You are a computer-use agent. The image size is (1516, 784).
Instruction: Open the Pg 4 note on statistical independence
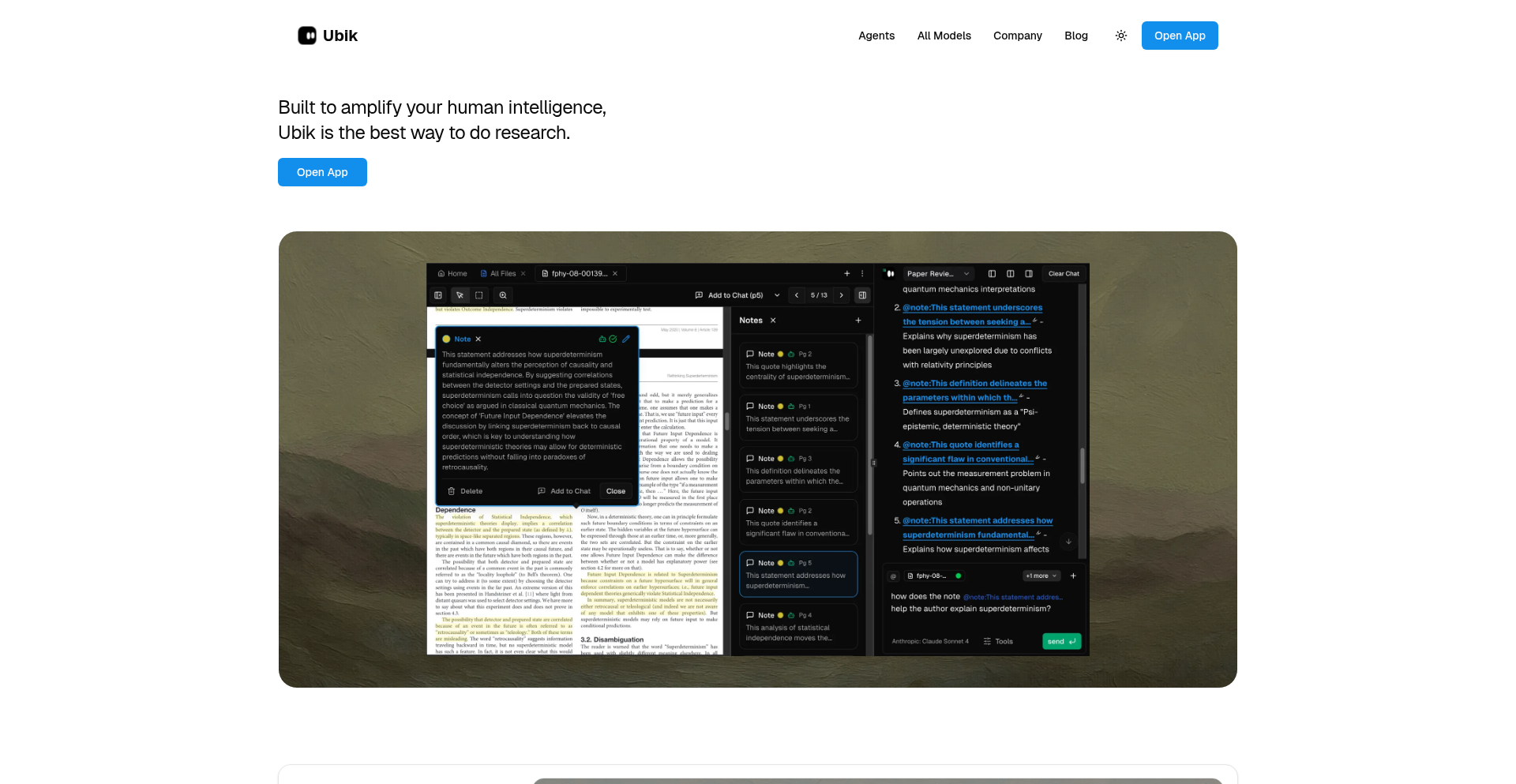(x=798, y=626)
